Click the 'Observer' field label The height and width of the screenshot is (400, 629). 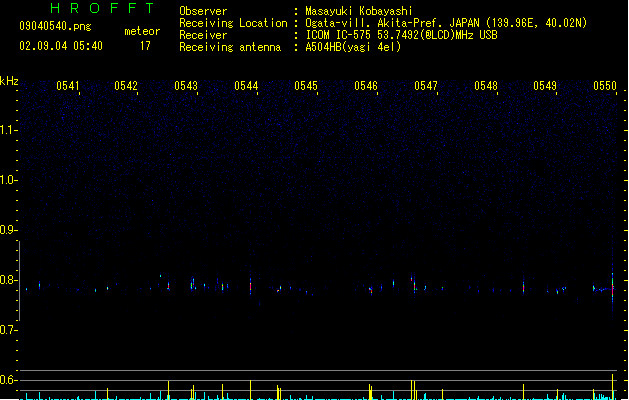coord(203,11)
